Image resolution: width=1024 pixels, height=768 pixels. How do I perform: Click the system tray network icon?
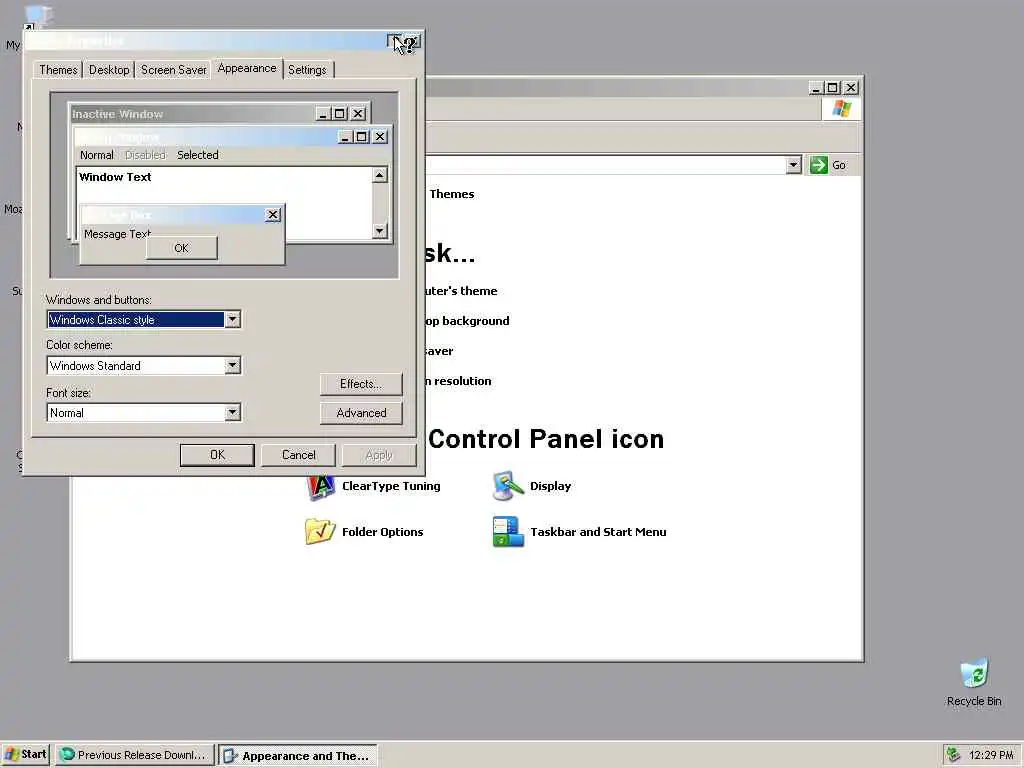(953, 754)
